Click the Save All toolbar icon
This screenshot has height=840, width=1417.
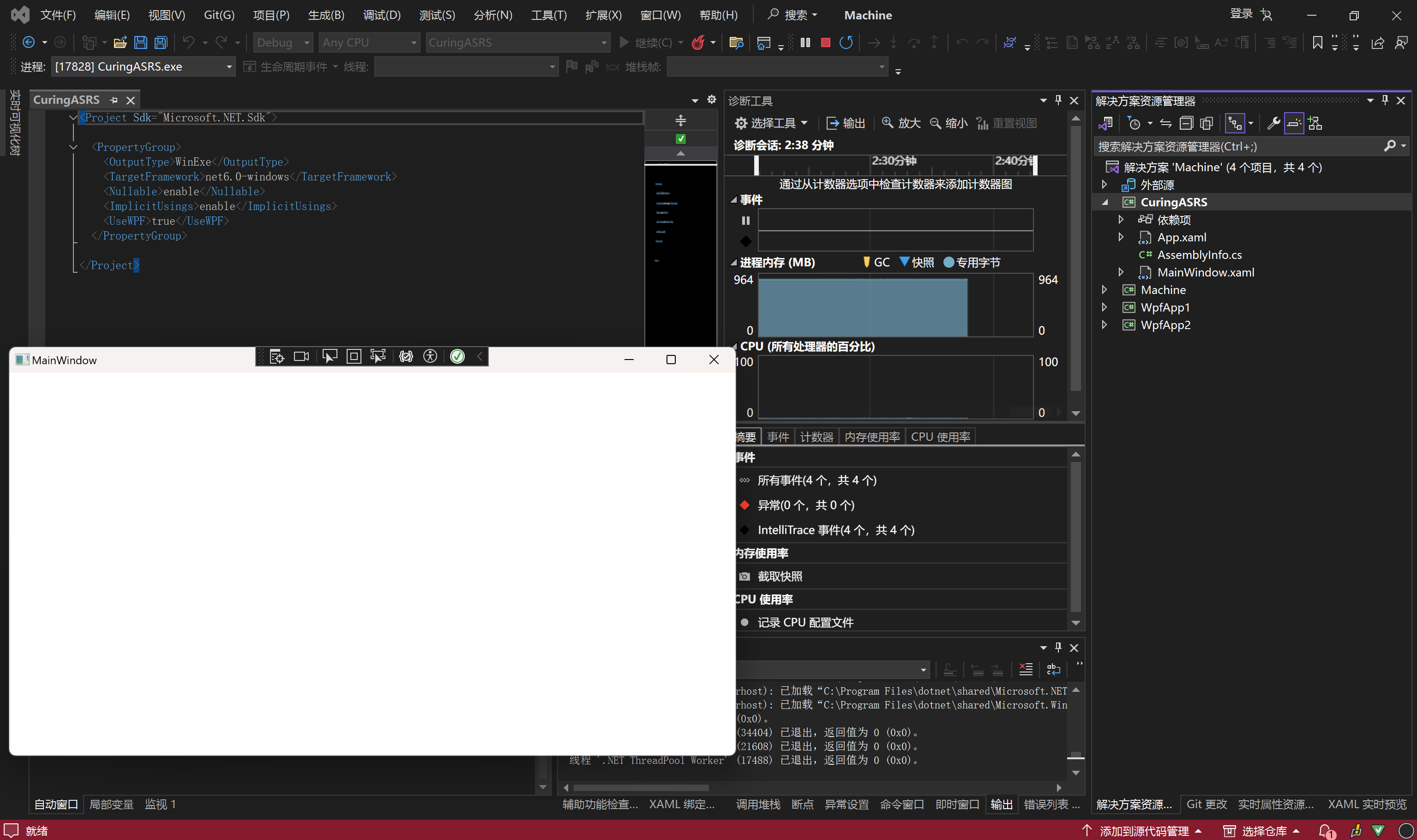pos(161,42)
